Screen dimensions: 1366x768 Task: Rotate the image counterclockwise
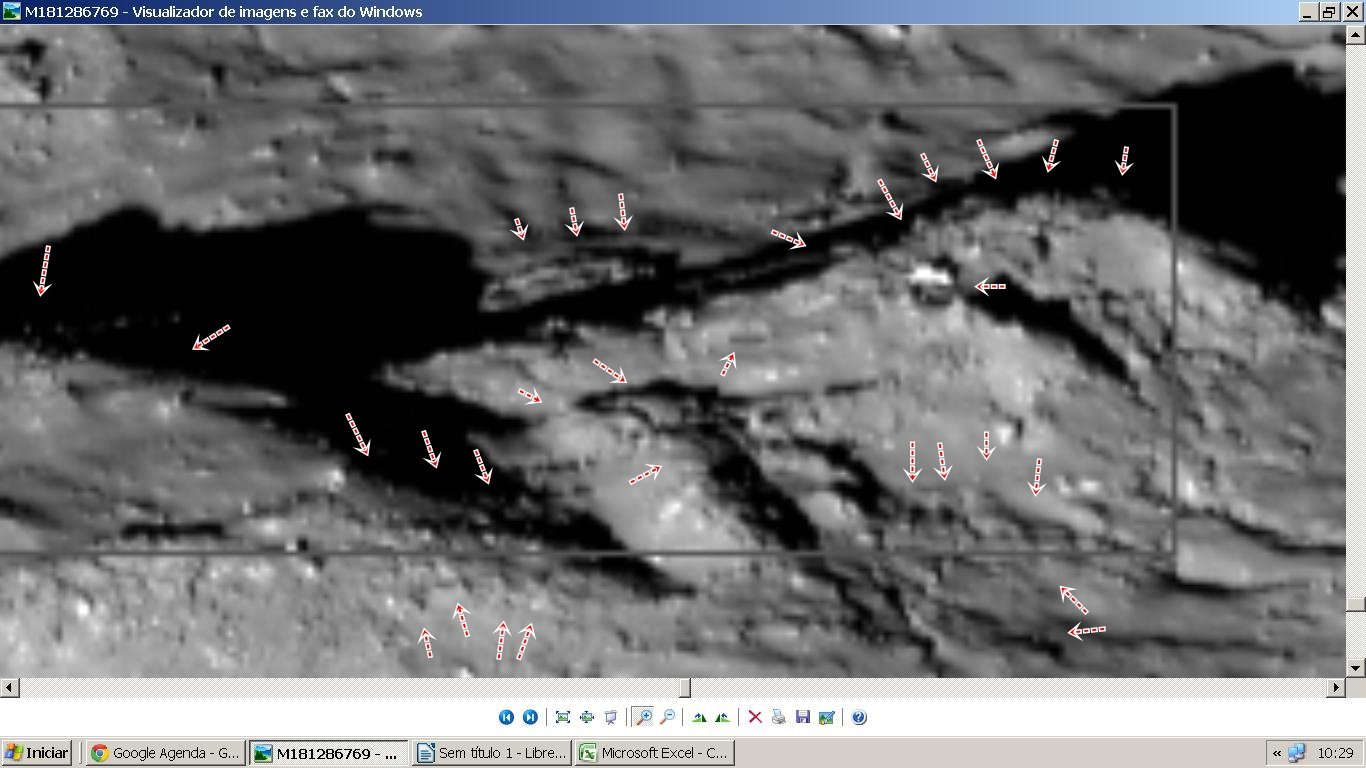(722, 717)
